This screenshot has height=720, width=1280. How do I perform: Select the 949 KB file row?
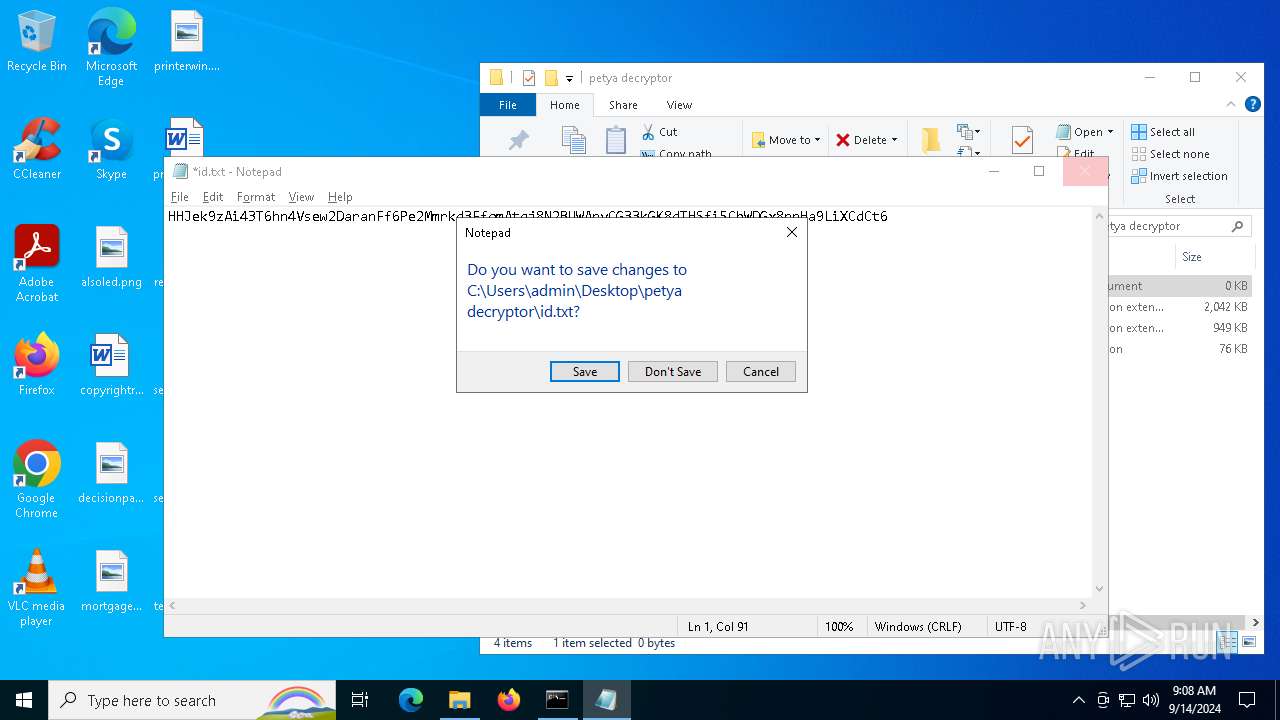(1179, 328)
